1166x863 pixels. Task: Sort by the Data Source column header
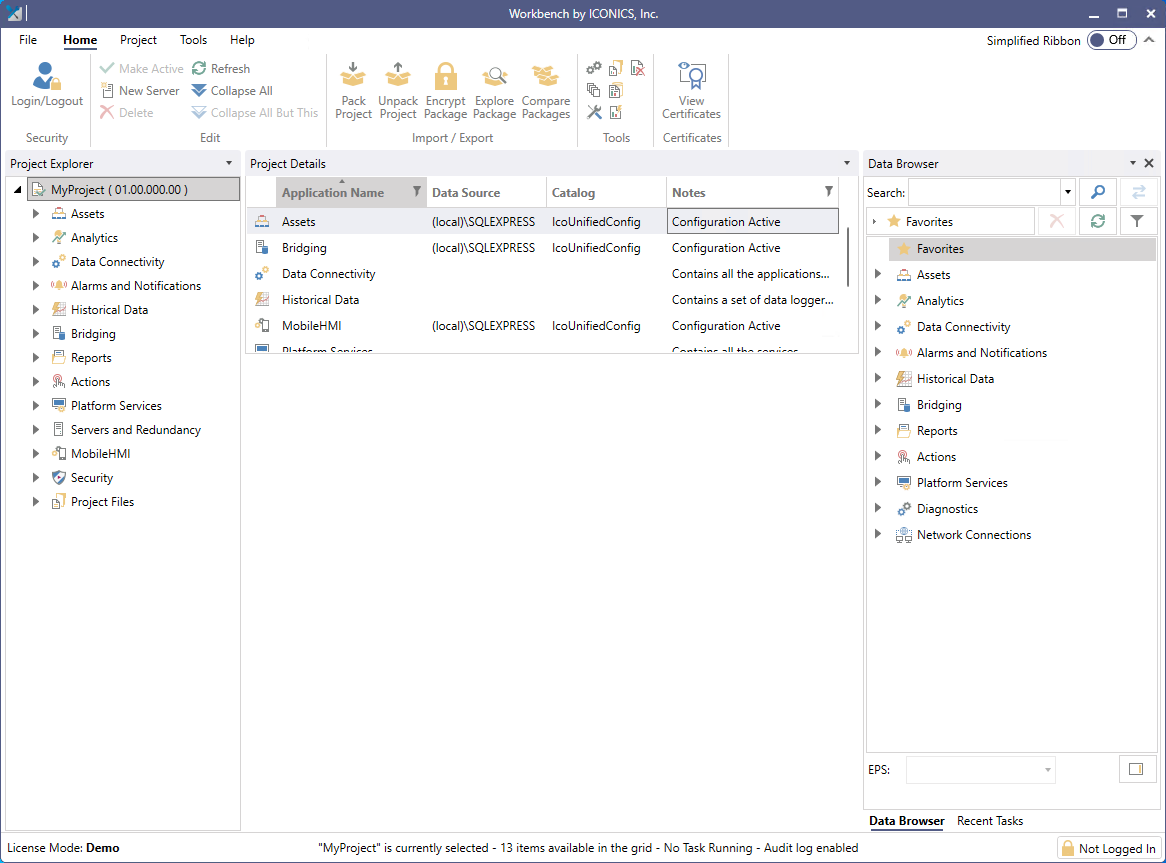(x=486, y=193)
